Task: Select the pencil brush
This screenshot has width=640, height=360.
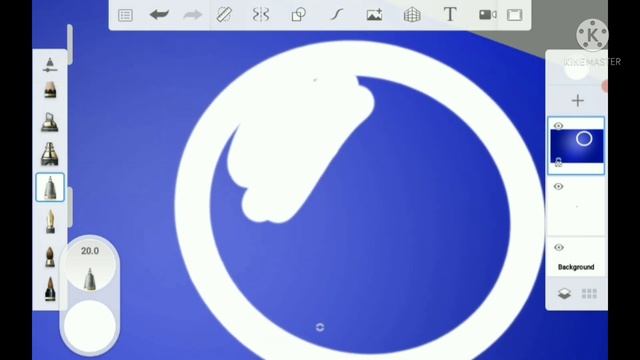Action: coord(50,90)
